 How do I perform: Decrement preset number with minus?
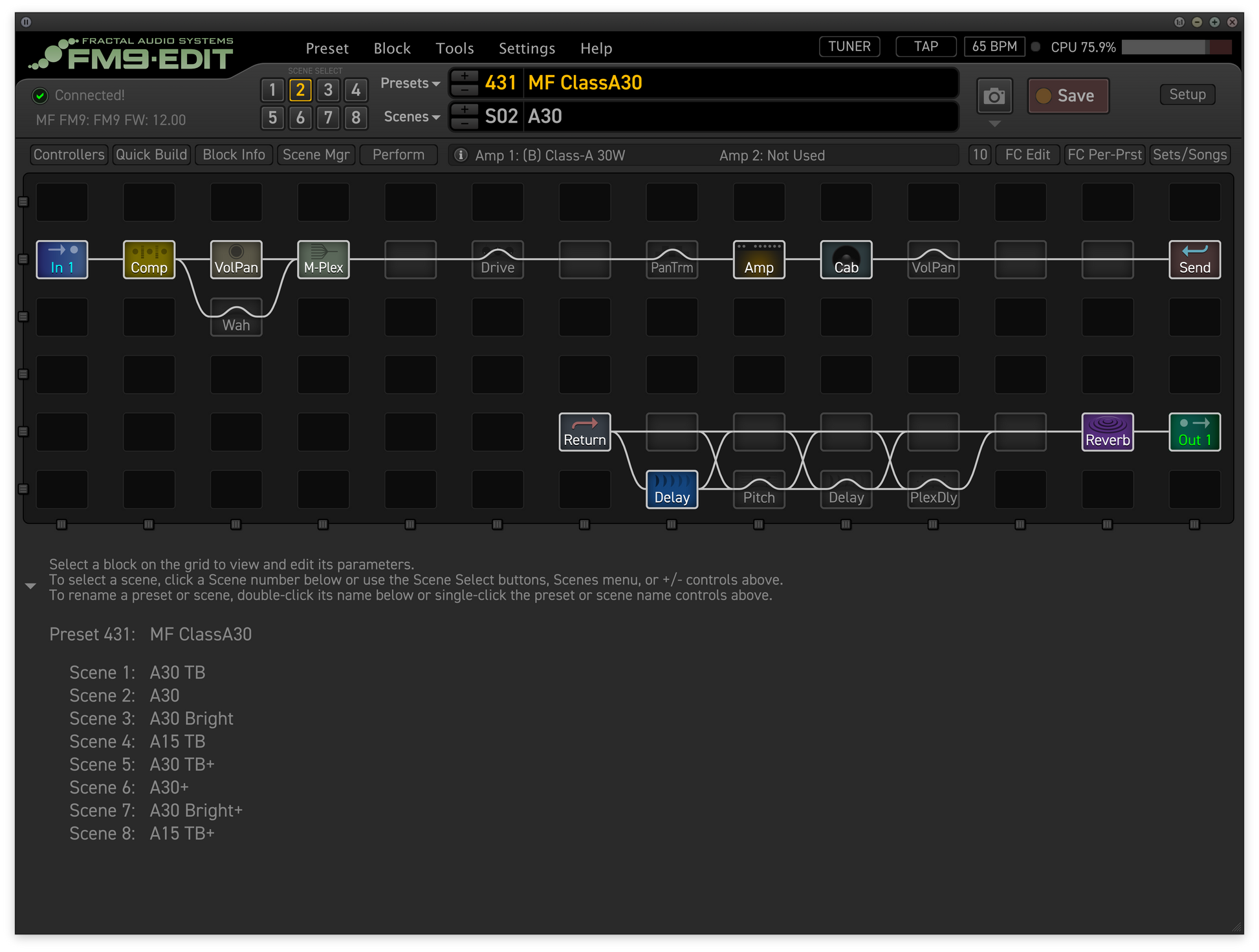click(465, 89)
